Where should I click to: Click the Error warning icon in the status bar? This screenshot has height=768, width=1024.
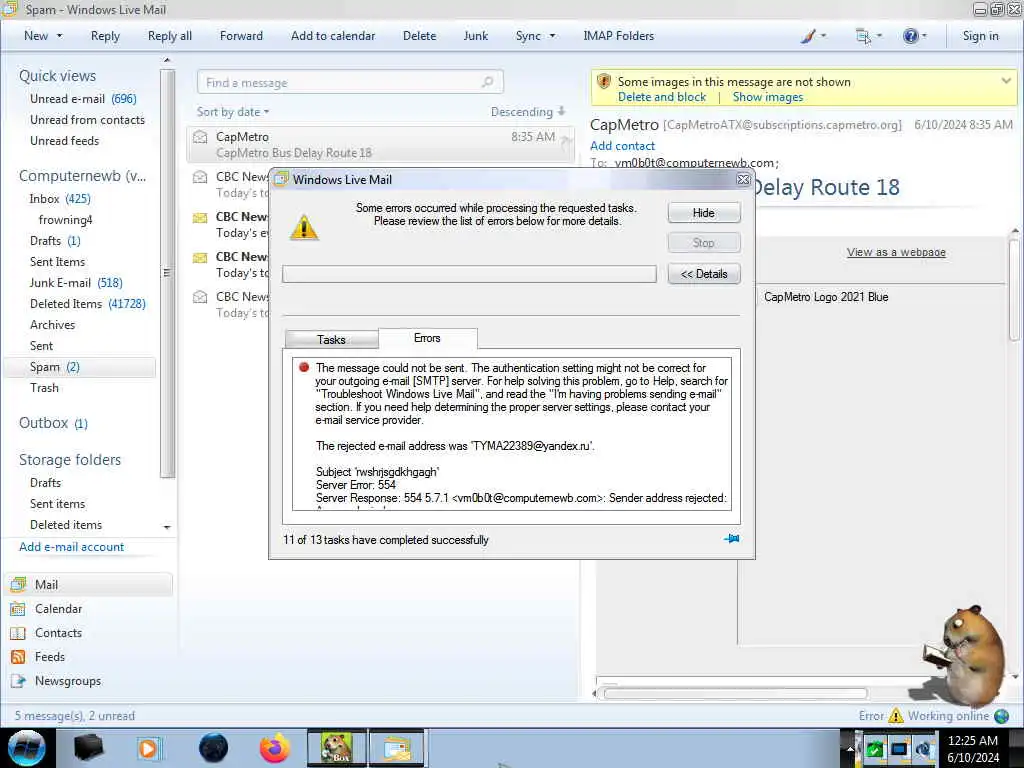click(896, 716)
